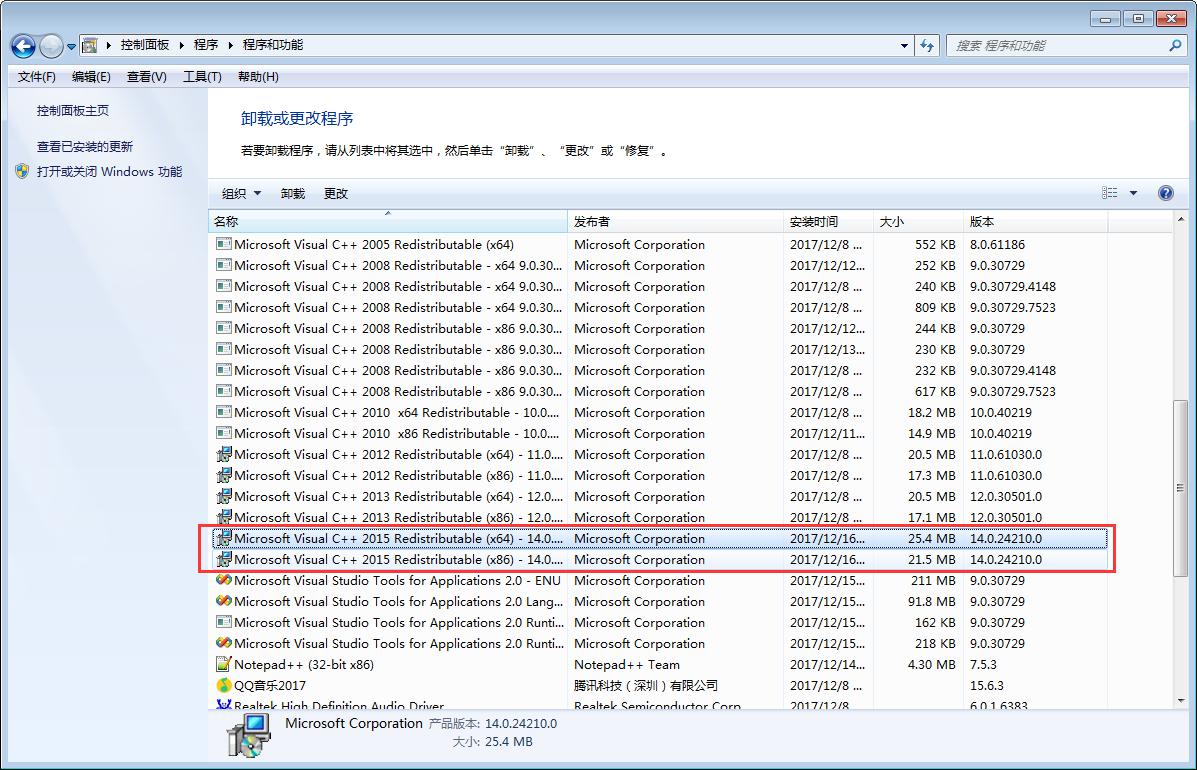Click icon of Tools for Applications 2.0 - ENU
Image resolution: width=1197 pixels, height=770 pixels.
pyautogui.click(x=224, y=580)
